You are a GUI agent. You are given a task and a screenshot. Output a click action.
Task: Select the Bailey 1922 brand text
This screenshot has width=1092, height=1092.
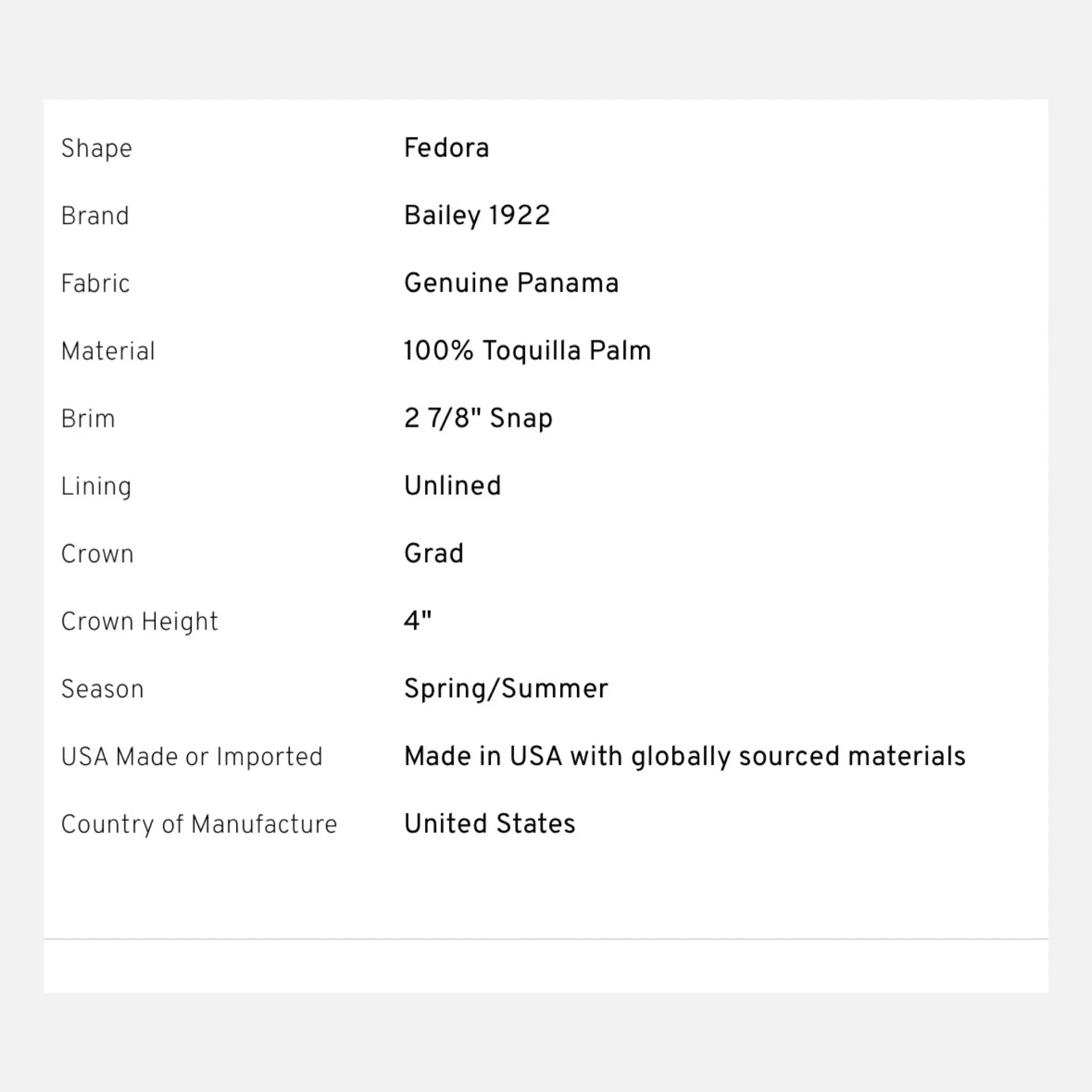point(477,216)
